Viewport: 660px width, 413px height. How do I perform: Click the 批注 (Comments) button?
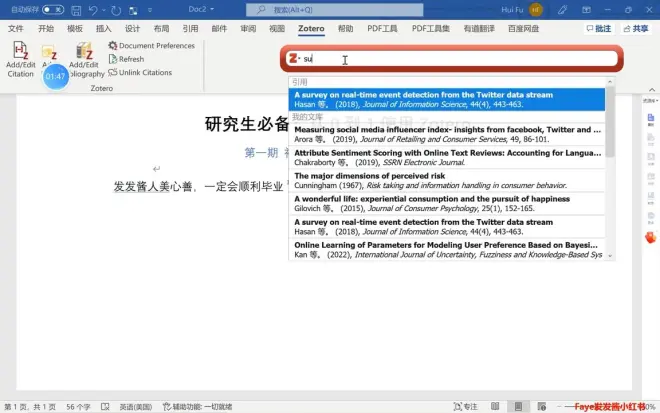coord(599,29)
